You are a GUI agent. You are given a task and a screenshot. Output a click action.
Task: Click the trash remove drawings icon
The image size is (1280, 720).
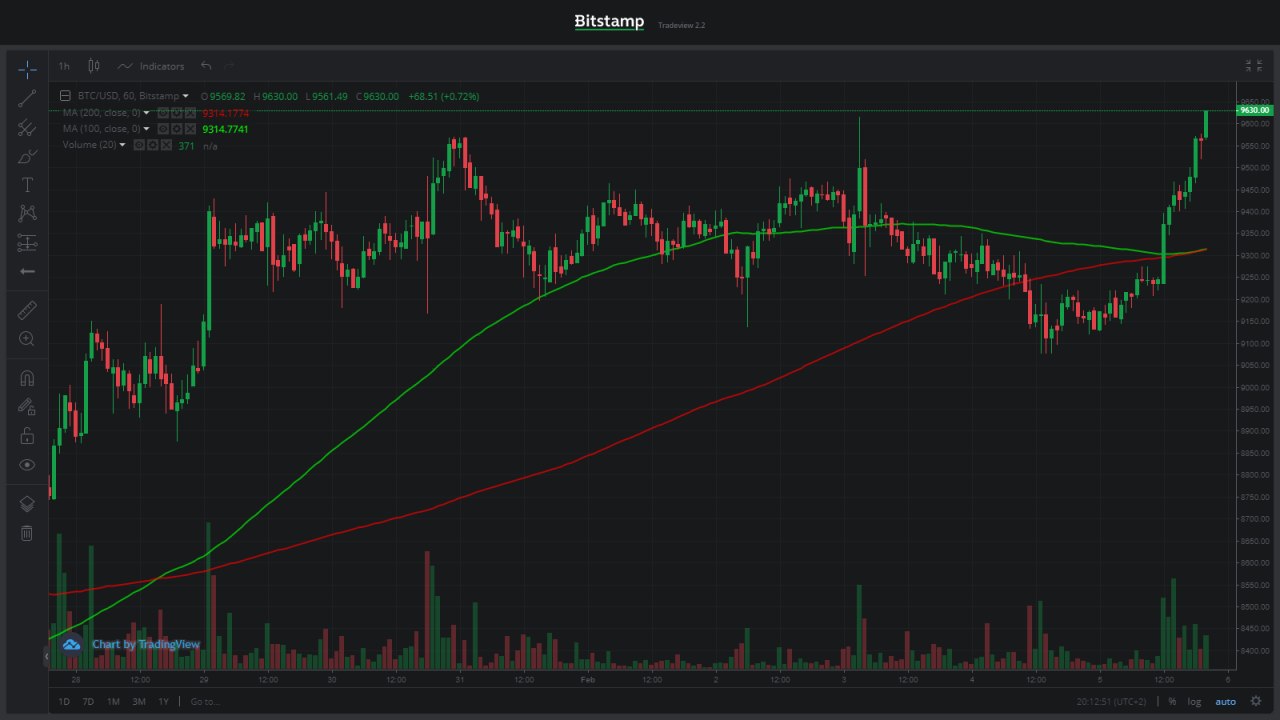[27, 533]
